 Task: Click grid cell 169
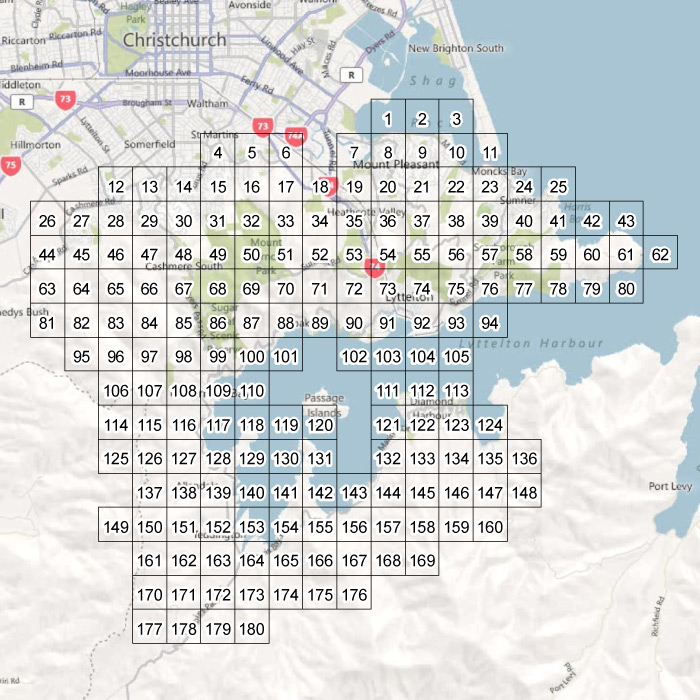[x=422, y=558]
